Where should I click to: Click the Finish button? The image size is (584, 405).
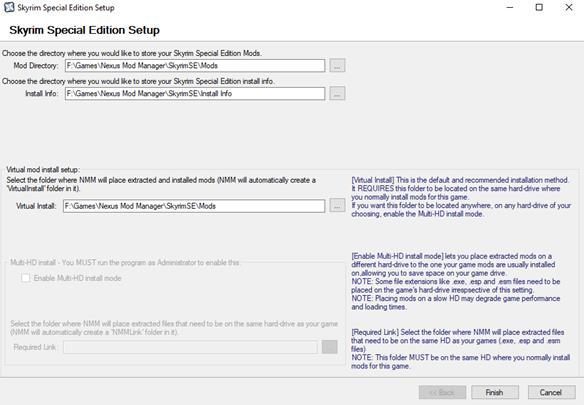click(495, 392)
